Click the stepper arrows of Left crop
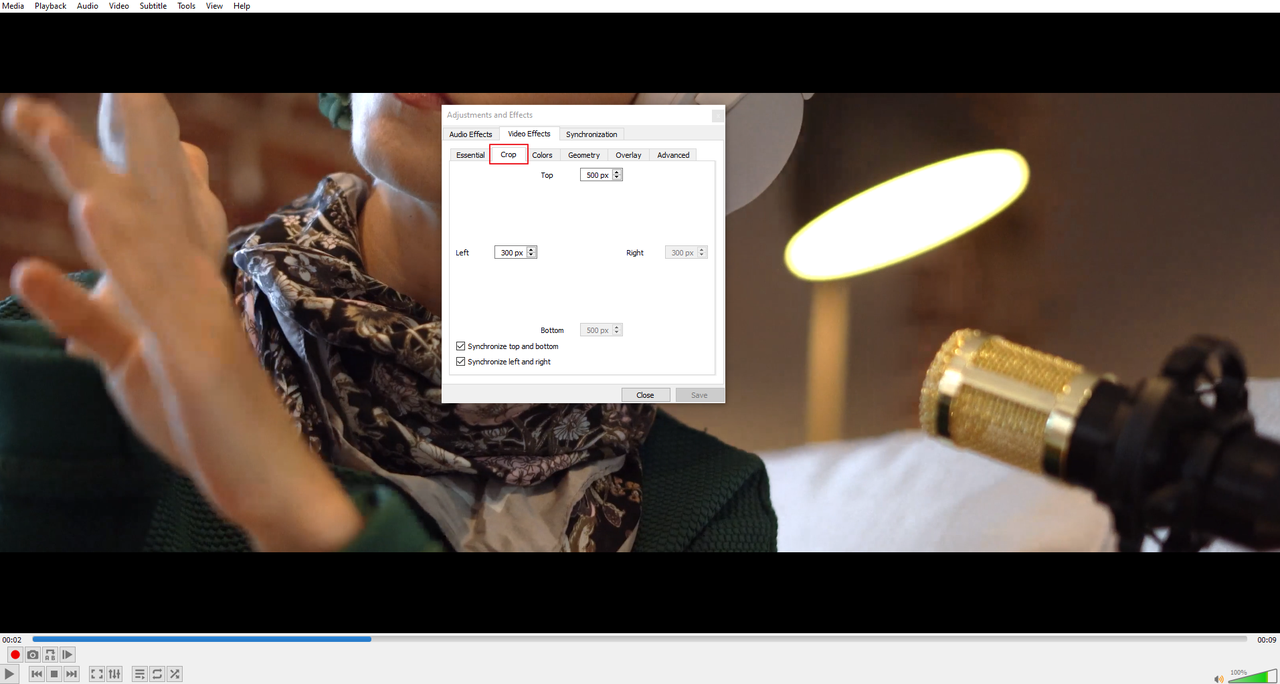The width and height of the screenshot is (1280, 684). coord(531,253)
